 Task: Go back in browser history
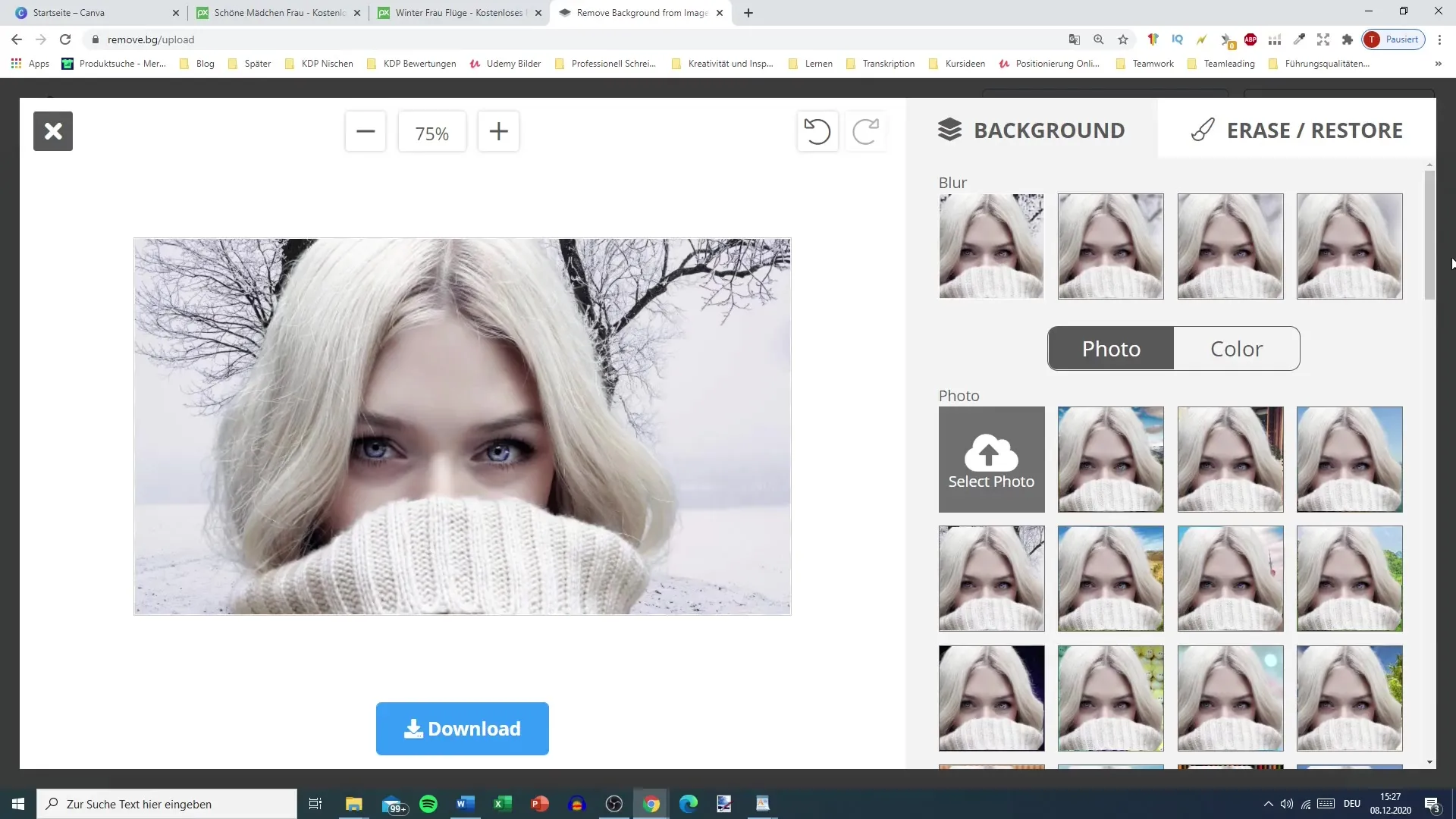[17, 39]
